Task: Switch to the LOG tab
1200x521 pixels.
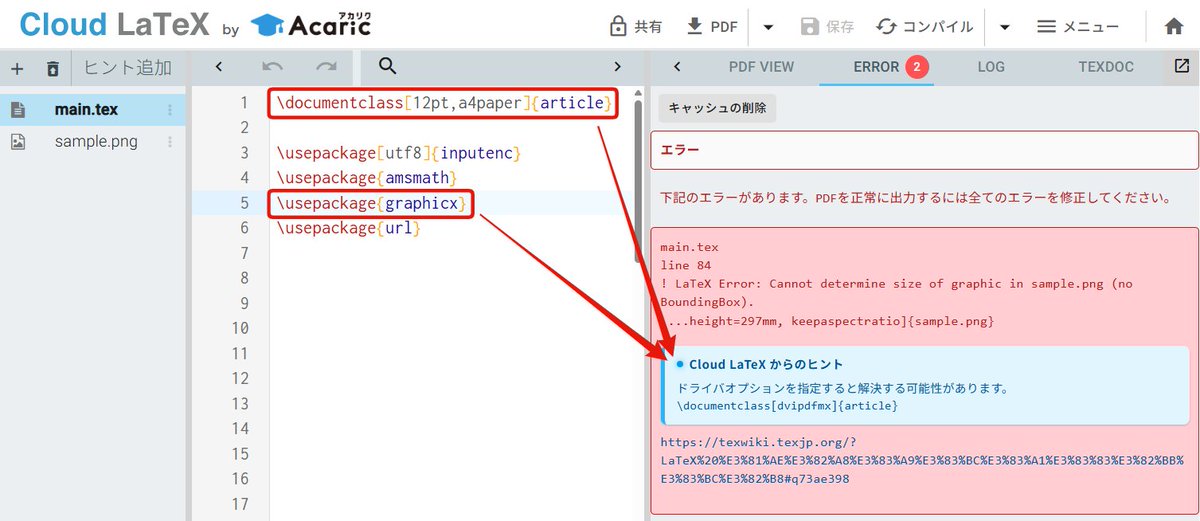Action: coord(991,67)
